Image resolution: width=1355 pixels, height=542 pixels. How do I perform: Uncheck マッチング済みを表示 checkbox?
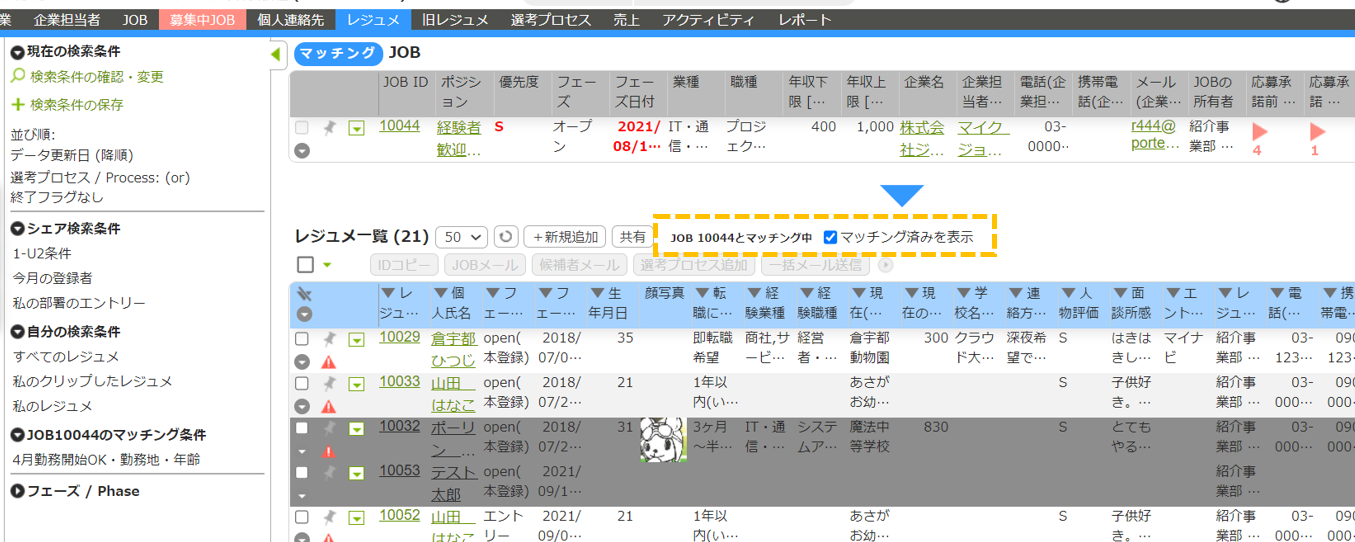pos(830,237)
